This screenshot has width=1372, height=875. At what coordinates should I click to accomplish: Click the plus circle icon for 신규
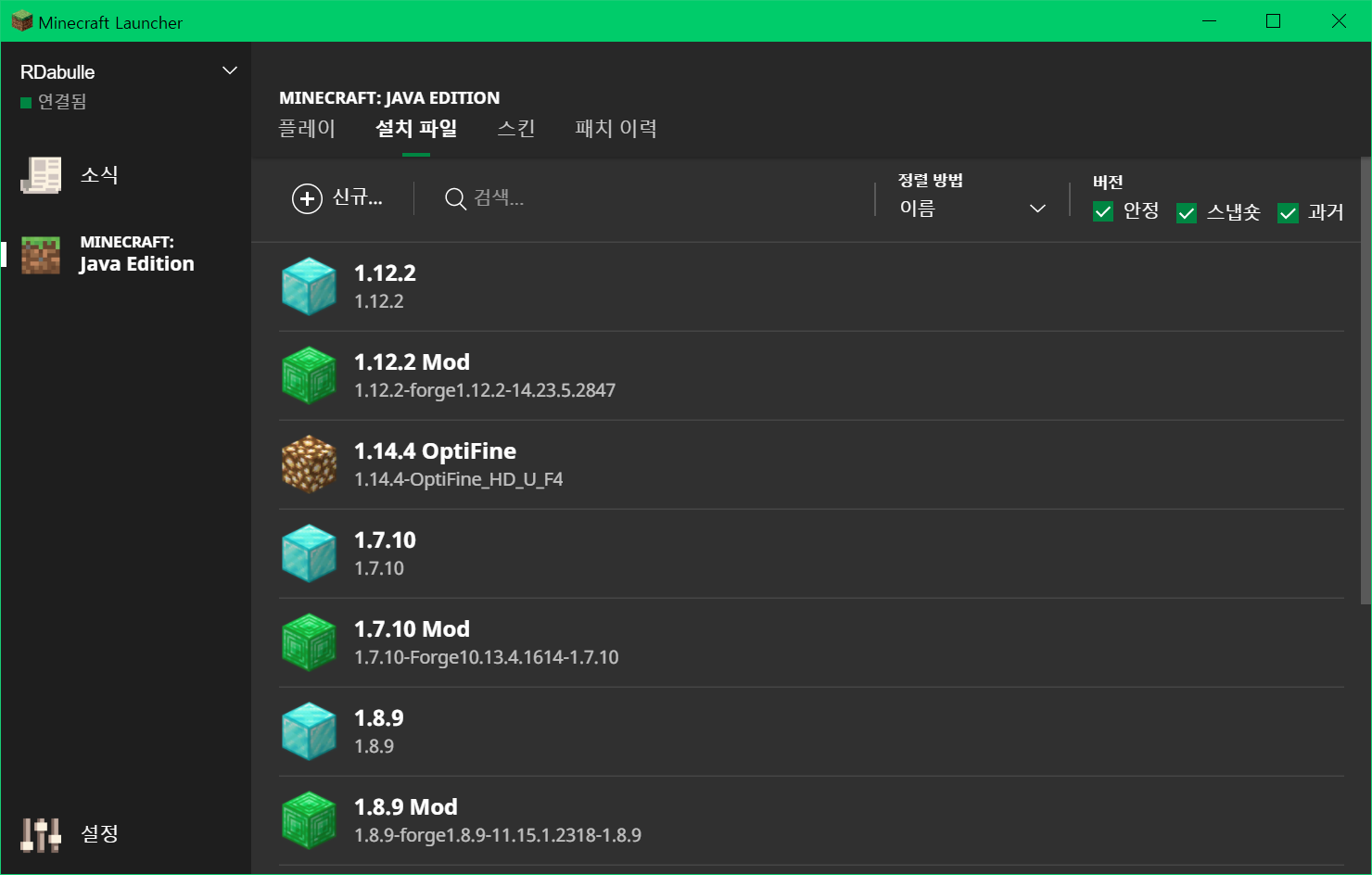point(307,198)
